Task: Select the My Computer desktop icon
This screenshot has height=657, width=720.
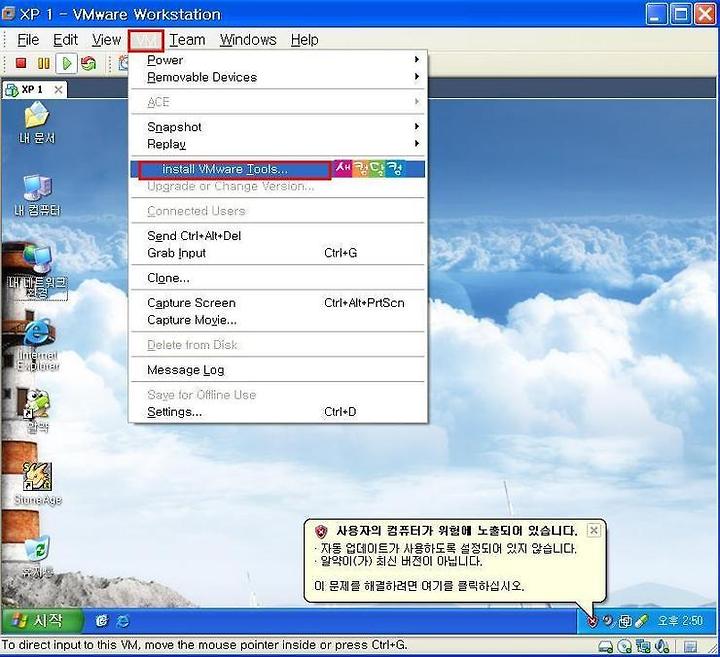Action: (x=37, y=195)
